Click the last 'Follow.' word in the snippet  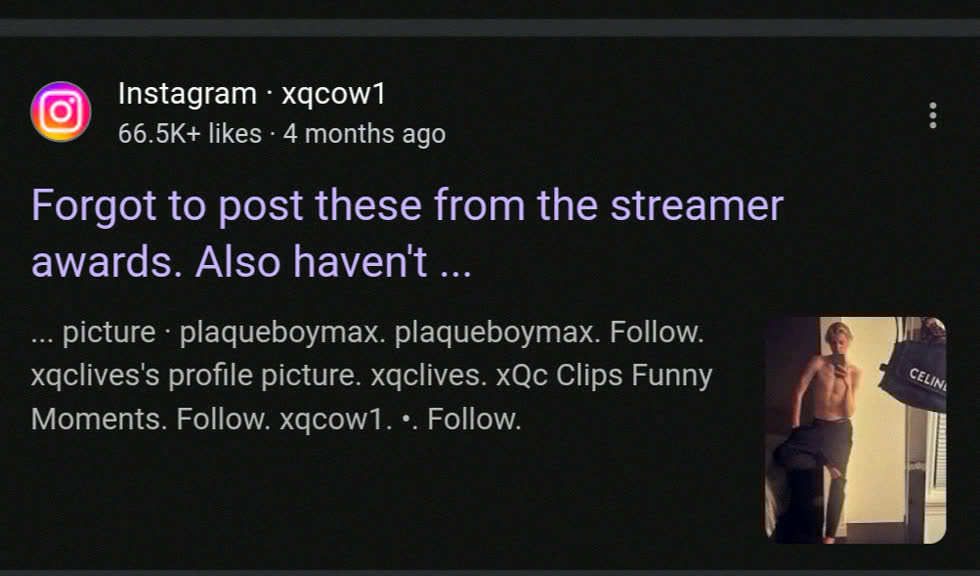(x=474, y=419)
